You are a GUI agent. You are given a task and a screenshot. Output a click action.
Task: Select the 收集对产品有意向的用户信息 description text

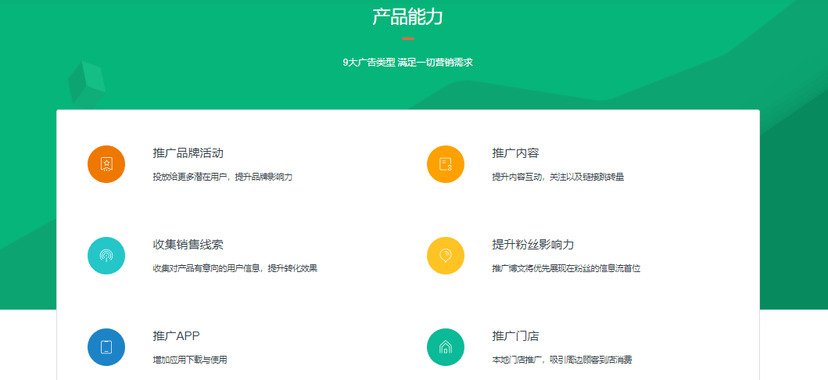point(235,269)
